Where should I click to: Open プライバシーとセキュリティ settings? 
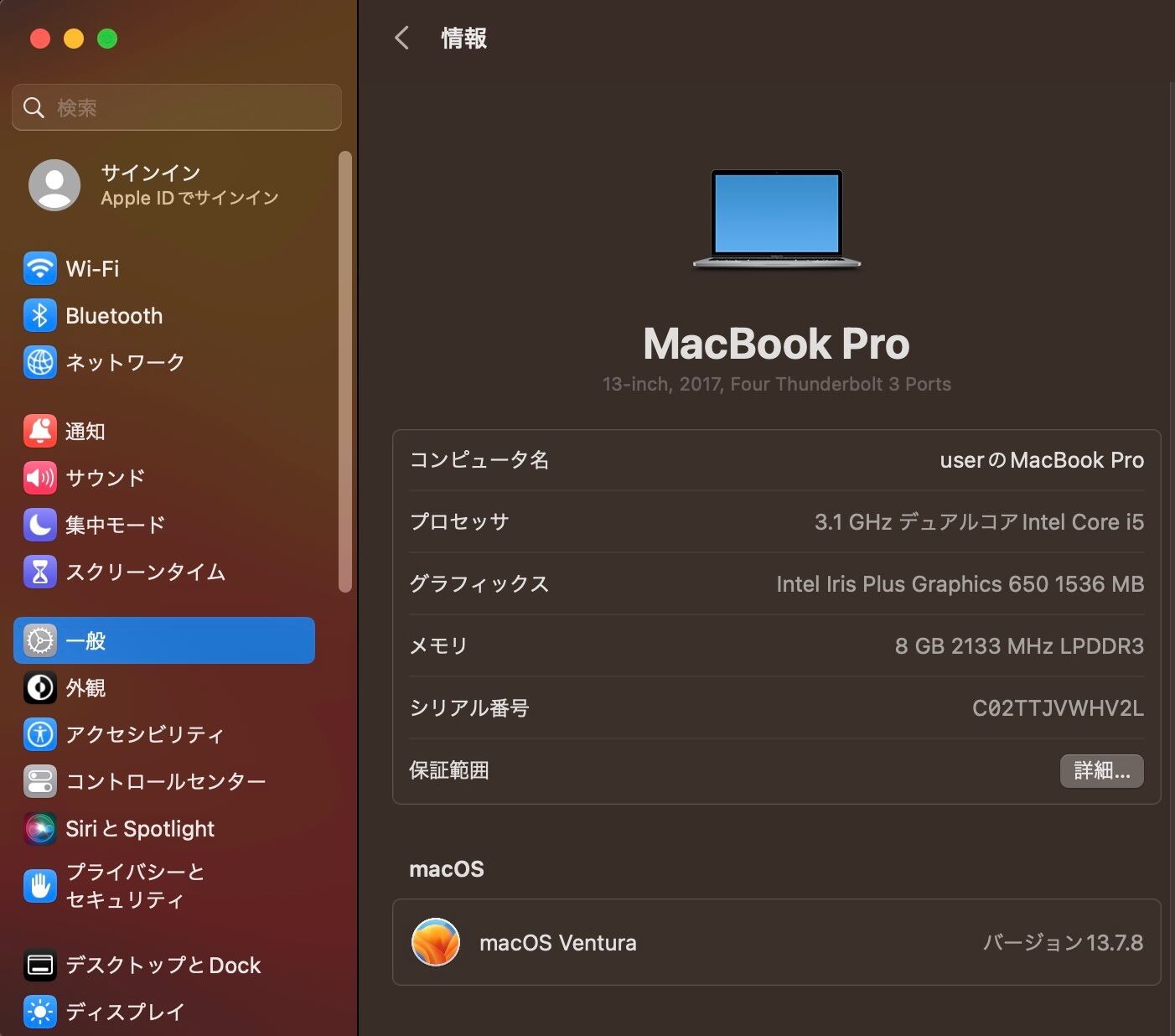pyautogui.click(x=164, y=886)
